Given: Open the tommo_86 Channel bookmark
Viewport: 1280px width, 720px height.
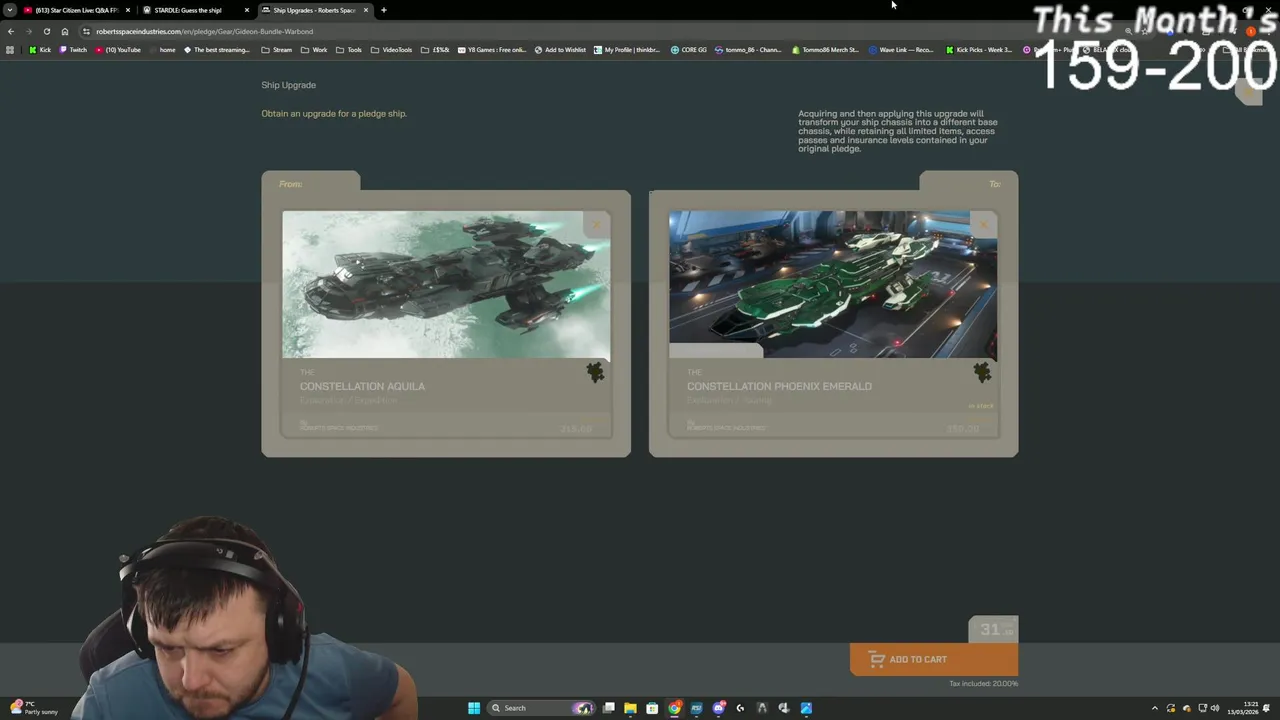Looking at the screenshot, I should coord(748,49).
